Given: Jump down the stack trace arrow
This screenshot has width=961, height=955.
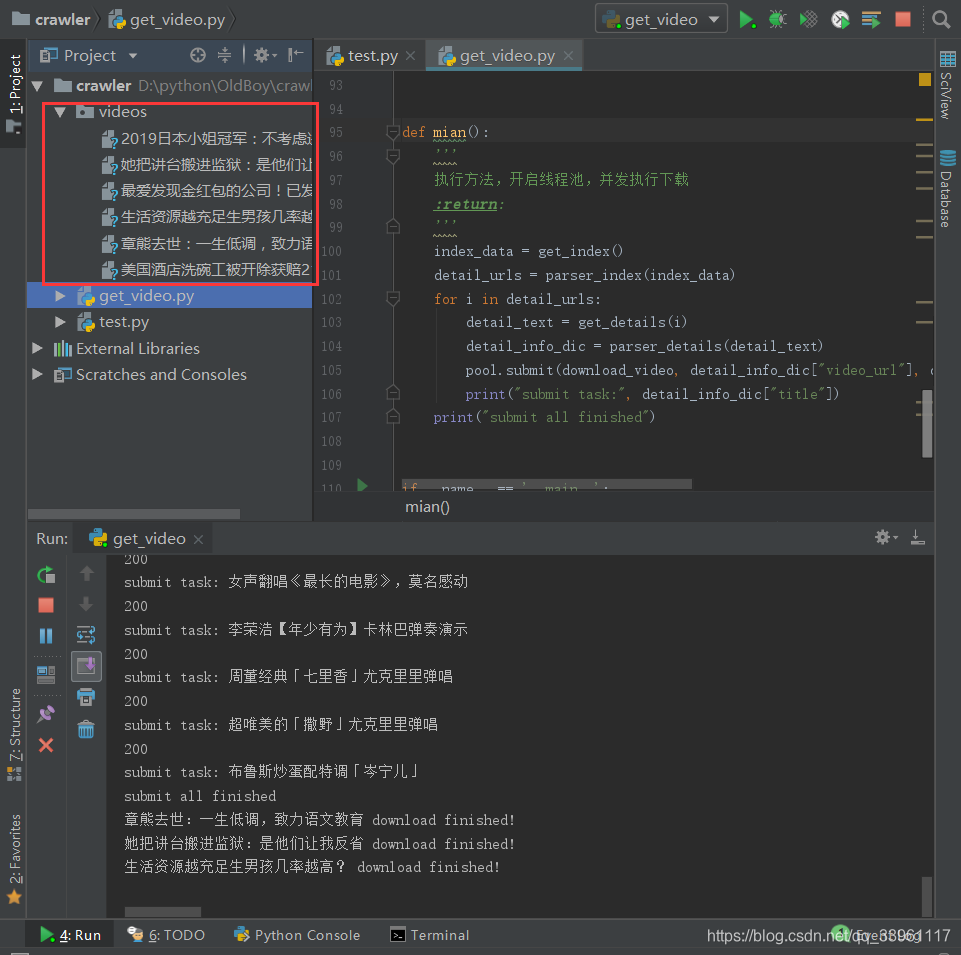Looking at the screenshot, I should point(86,604).
